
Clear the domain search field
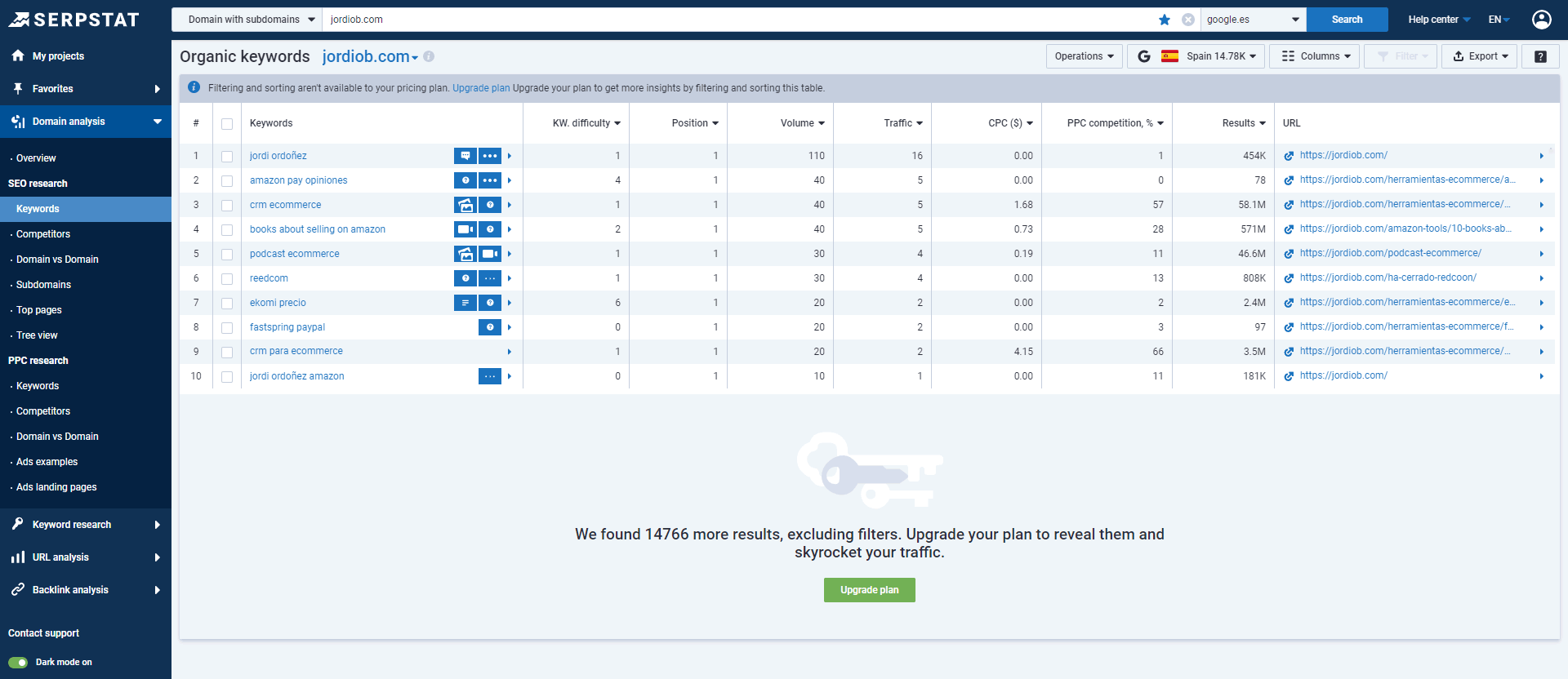point(1188,20)
